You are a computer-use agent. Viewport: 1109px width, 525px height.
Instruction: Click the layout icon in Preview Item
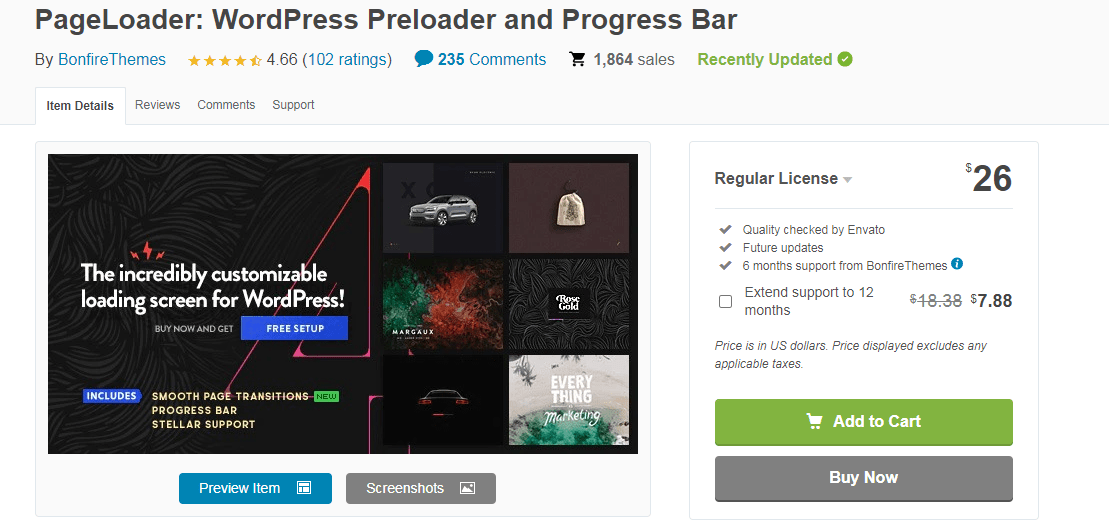304,488
